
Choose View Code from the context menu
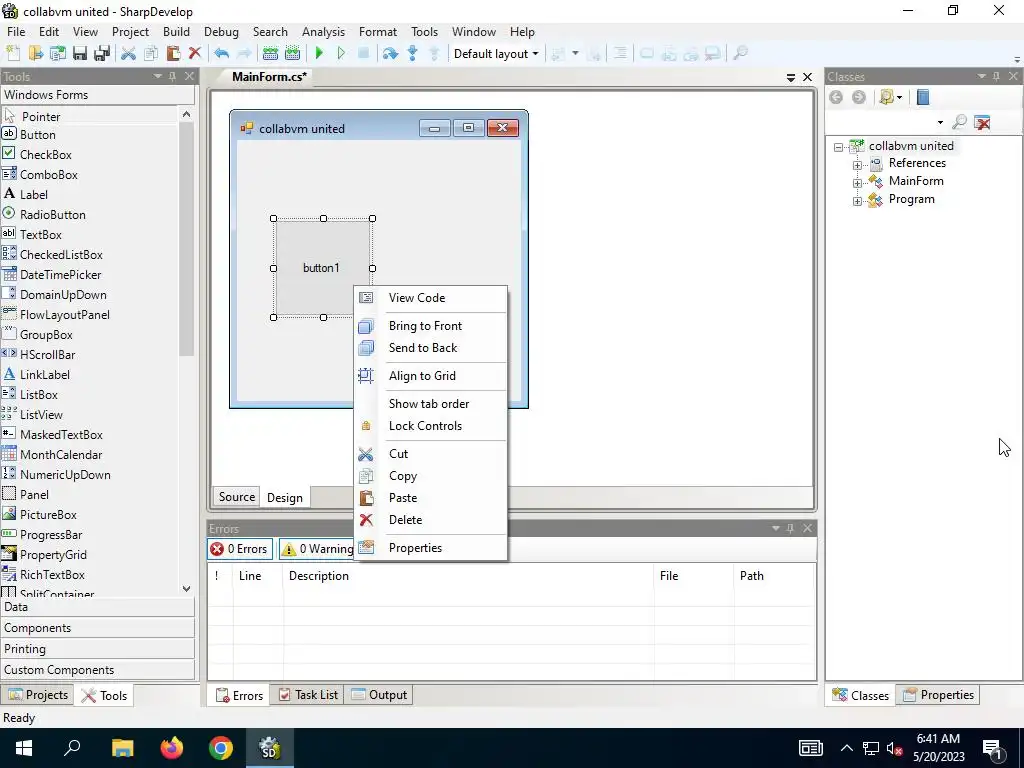point(431,298)
